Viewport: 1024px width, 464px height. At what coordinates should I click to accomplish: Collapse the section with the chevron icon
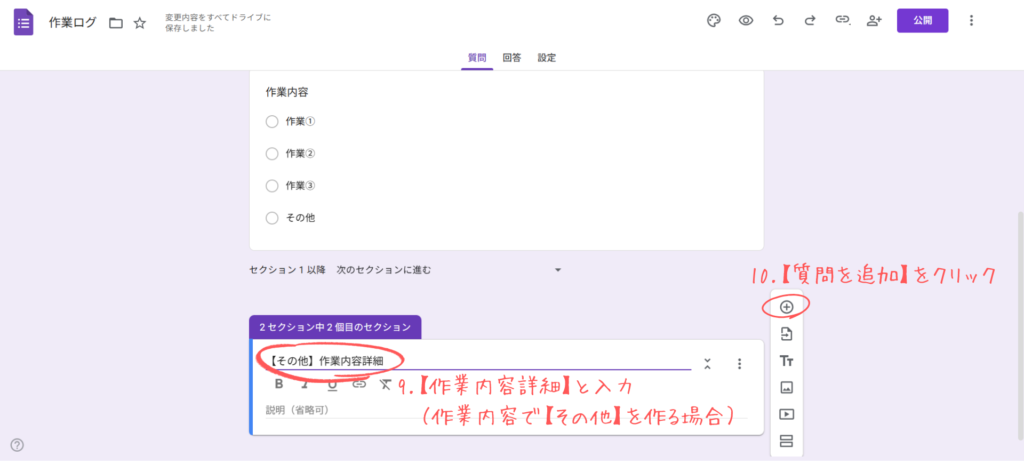click(707, 364)
